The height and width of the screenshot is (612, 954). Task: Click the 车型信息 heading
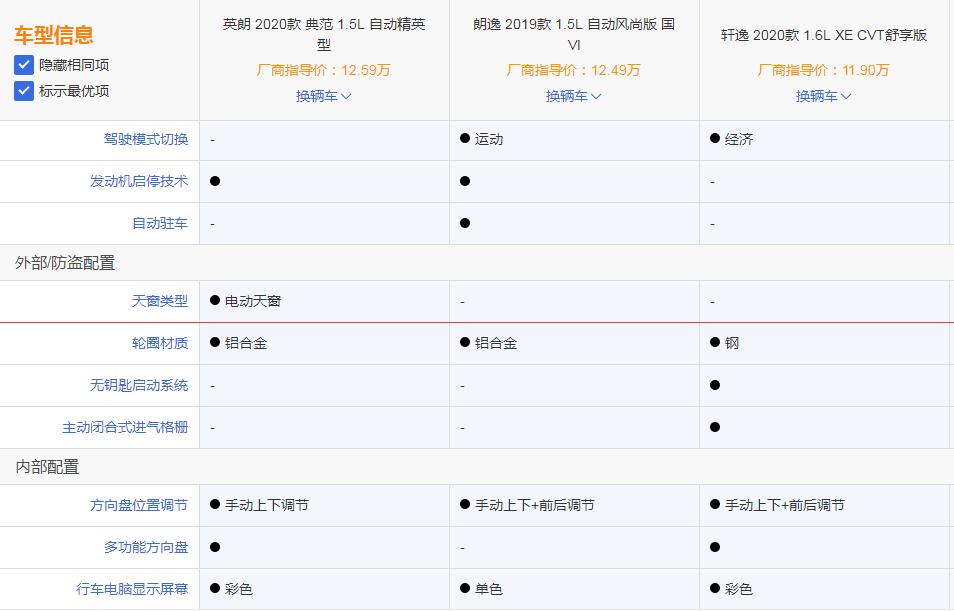[x=53, y=33]
